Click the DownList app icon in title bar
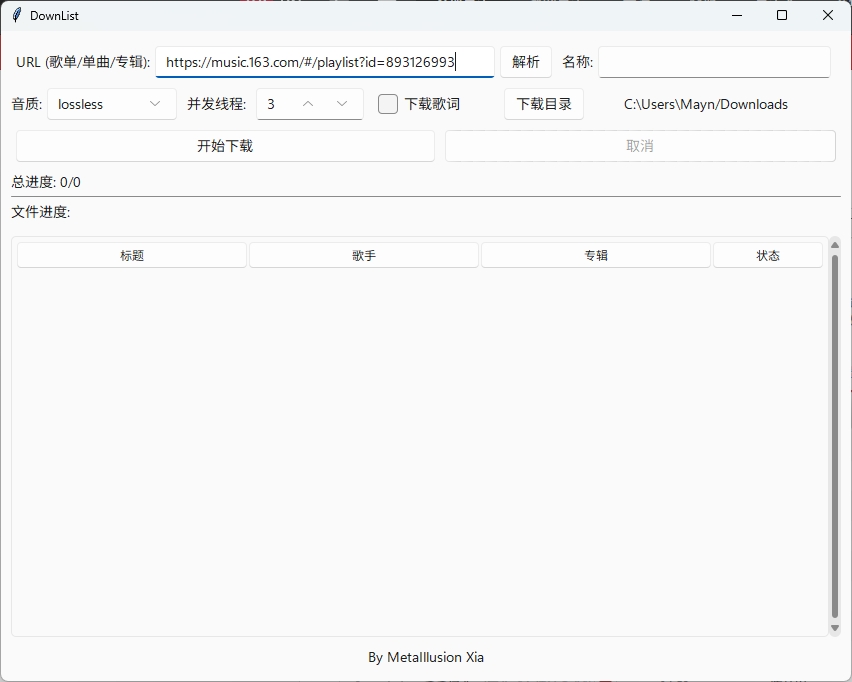 pos(14,15)
